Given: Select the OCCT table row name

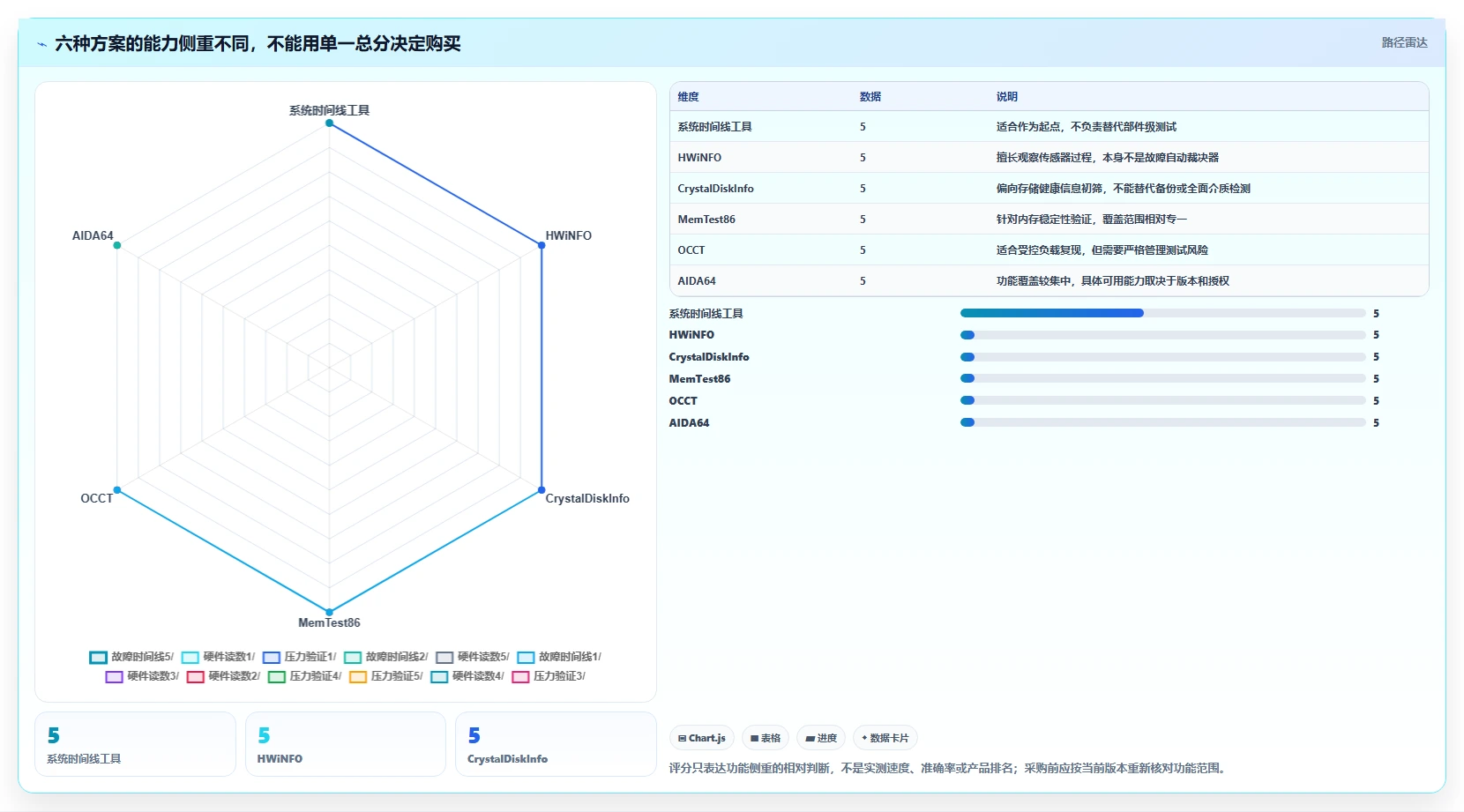Looking at the screenshot, I should 691,250.
